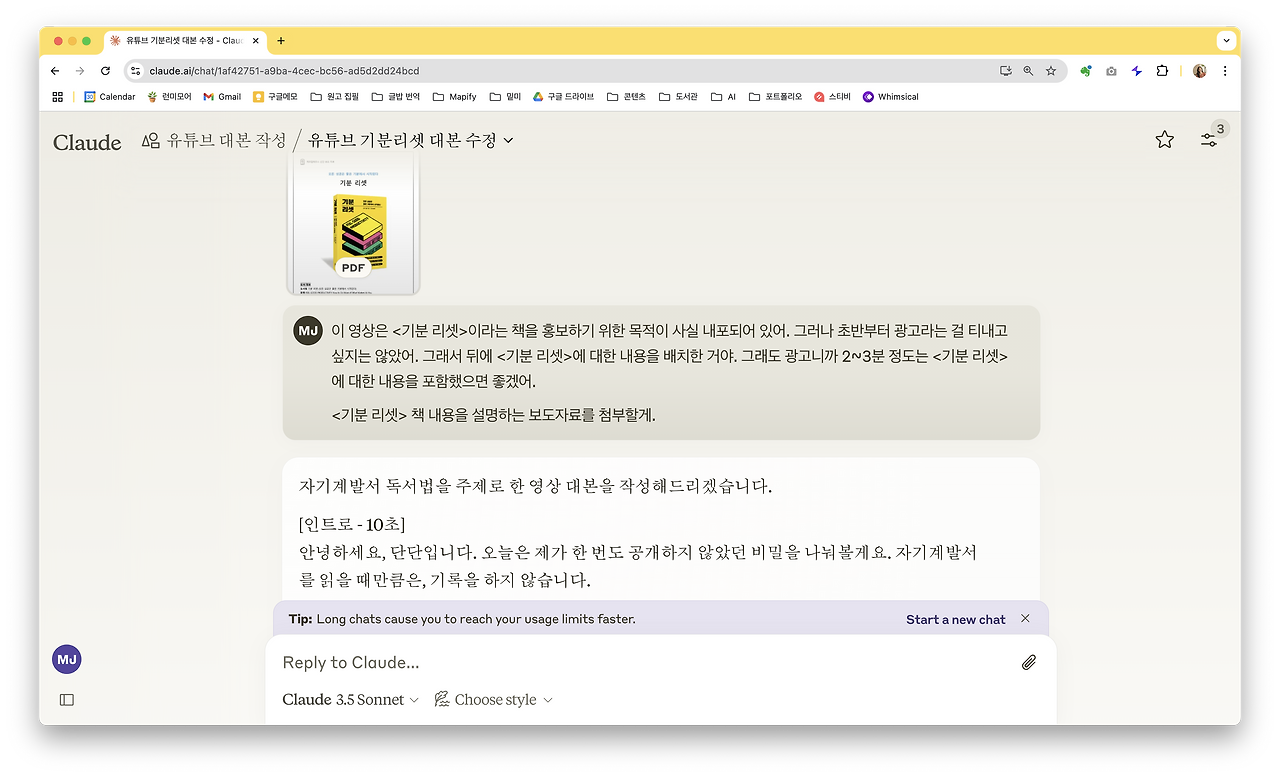Switch to the 유튜브 기분리셋 대본 수정 tab
The width and height of the screenshot is (1280, 777).
178,41
